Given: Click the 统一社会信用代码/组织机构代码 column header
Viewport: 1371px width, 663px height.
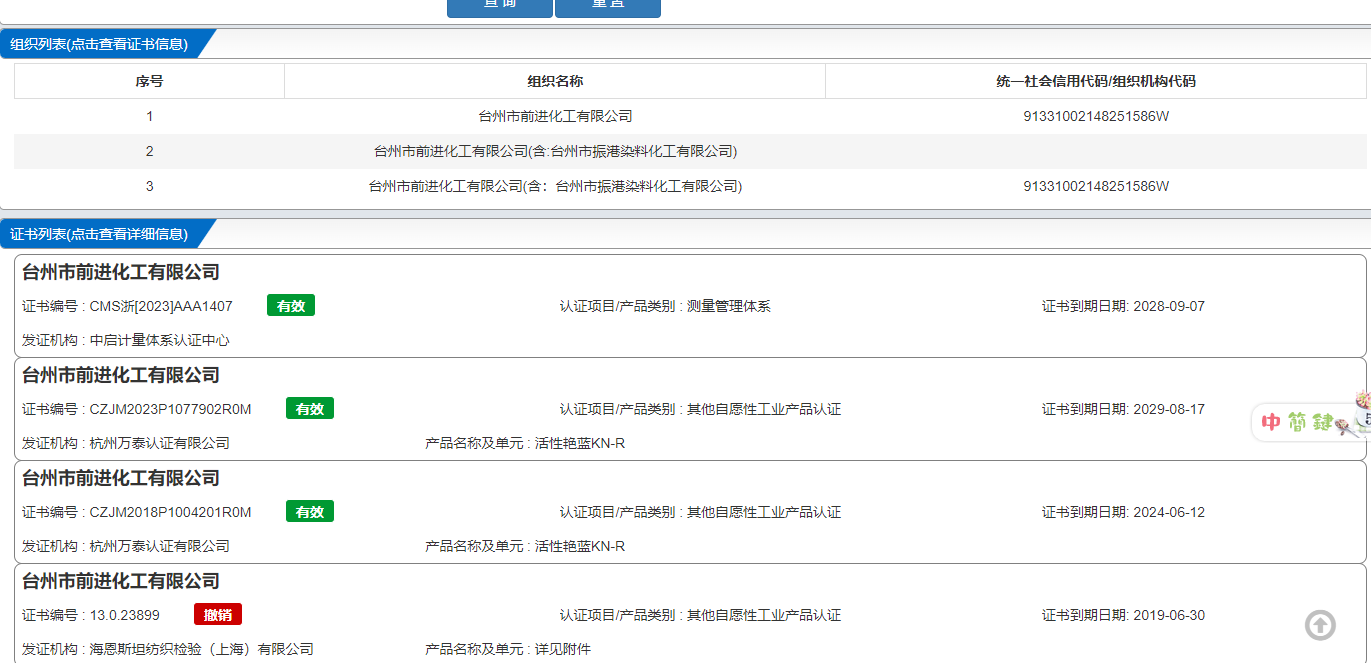Looking at the screenshot, I should tap(1096, 81).
